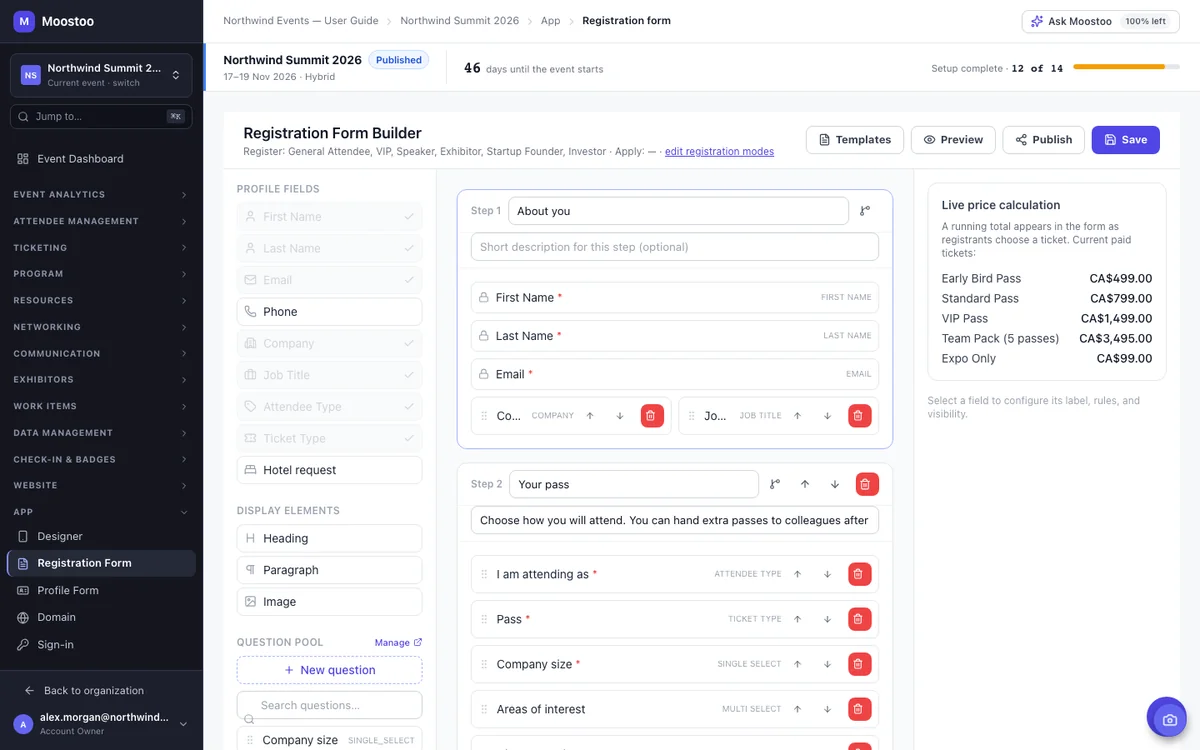Open branching logic for Step 2
This screenshot has height=750, width=1200.
click(775, 484)
